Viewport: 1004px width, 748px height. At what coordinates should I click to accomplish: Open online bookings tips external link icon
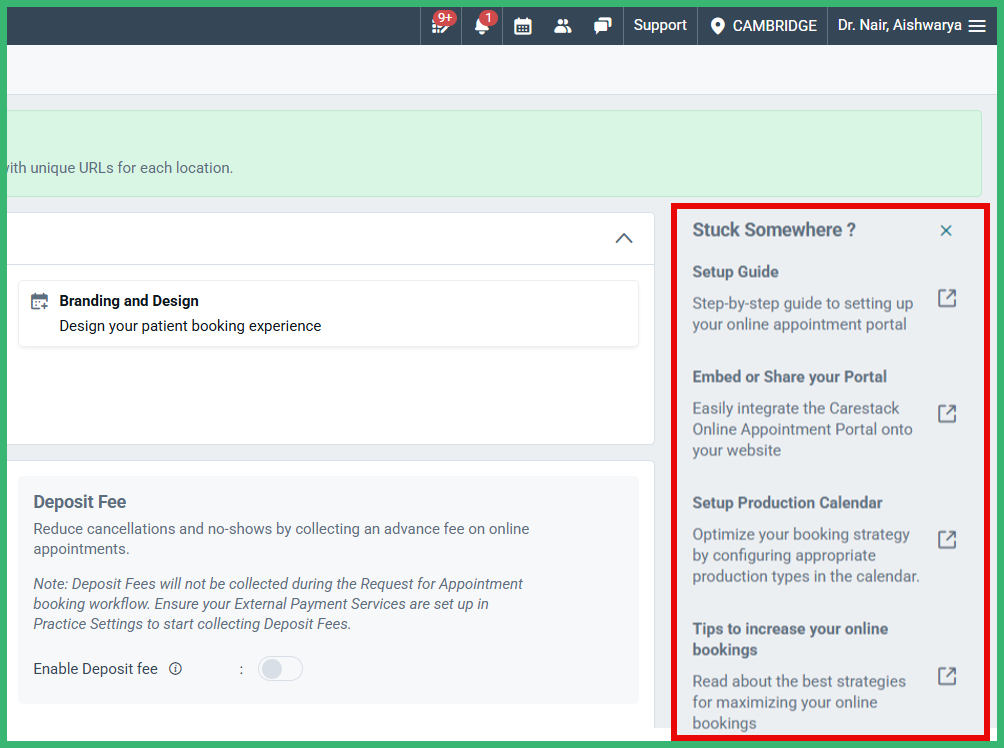click(946, 676)
